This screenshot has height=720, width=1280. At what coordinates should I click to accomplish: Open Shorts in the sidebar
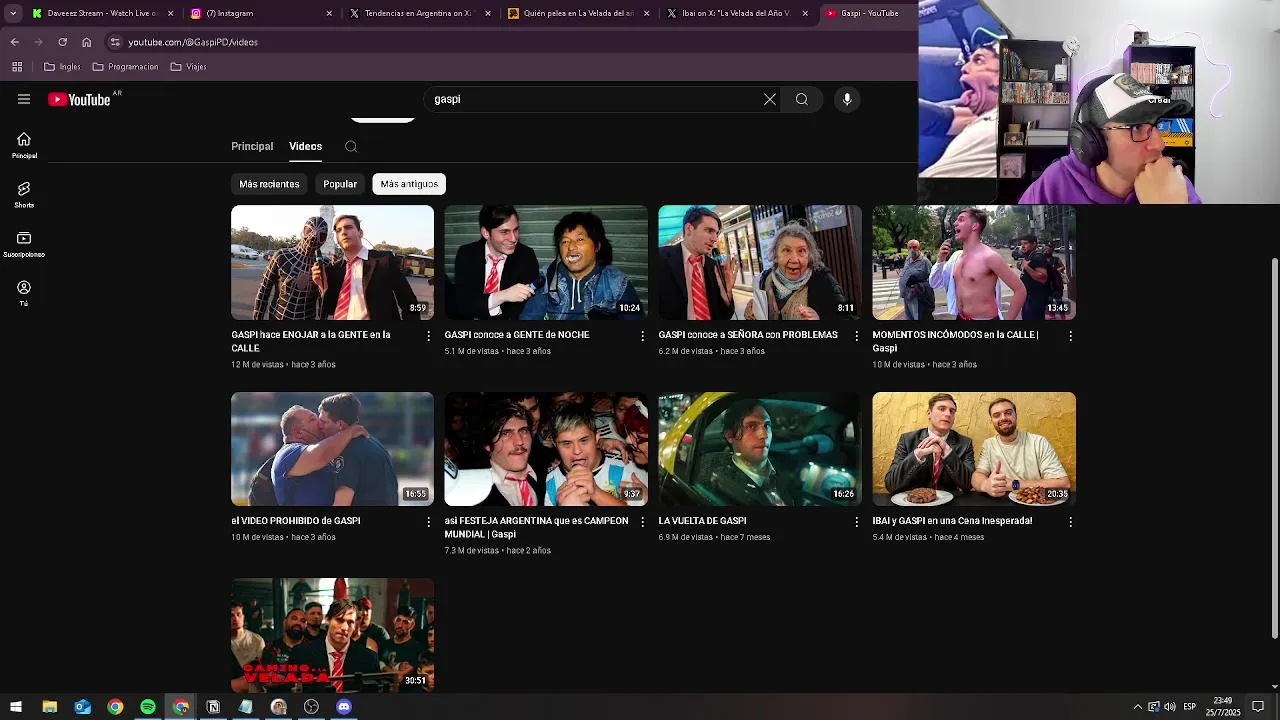[24, 195]
